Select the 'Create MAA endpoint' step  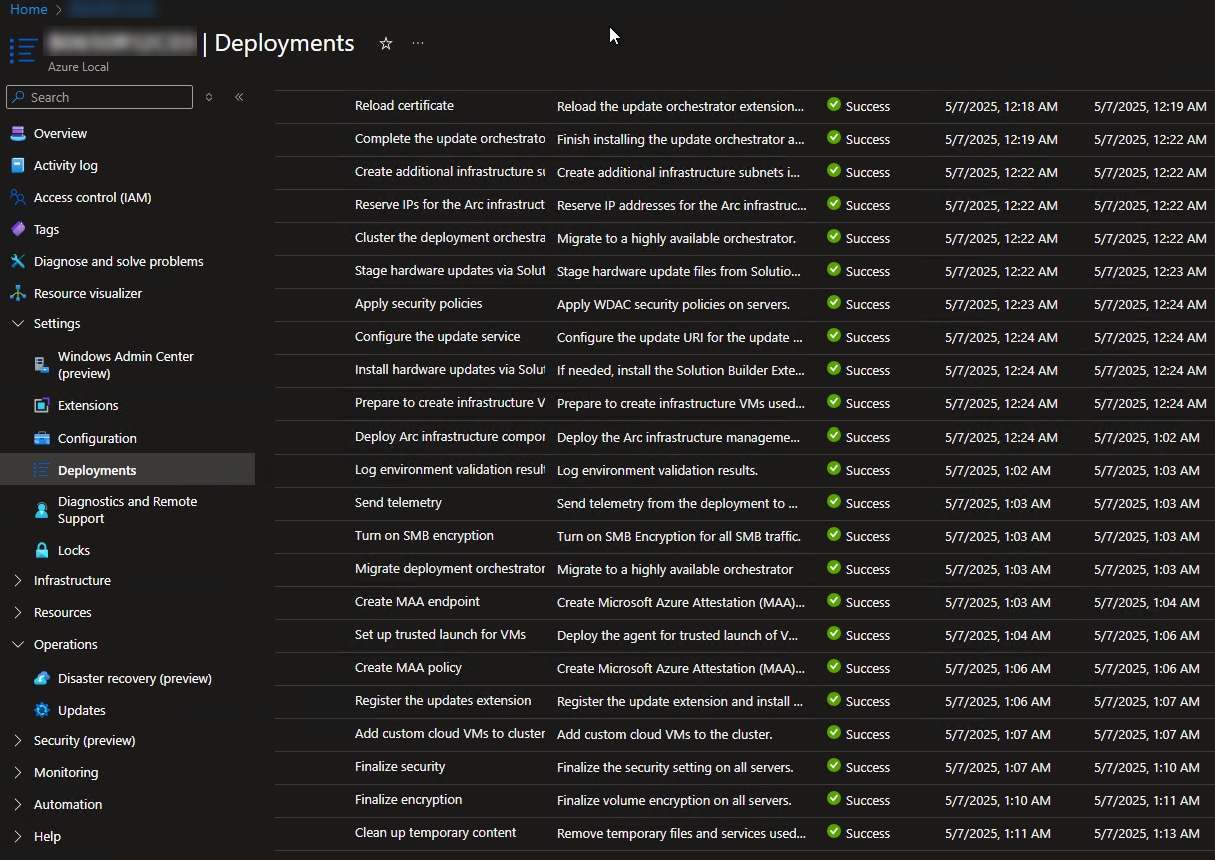click(x=417, y=602)
